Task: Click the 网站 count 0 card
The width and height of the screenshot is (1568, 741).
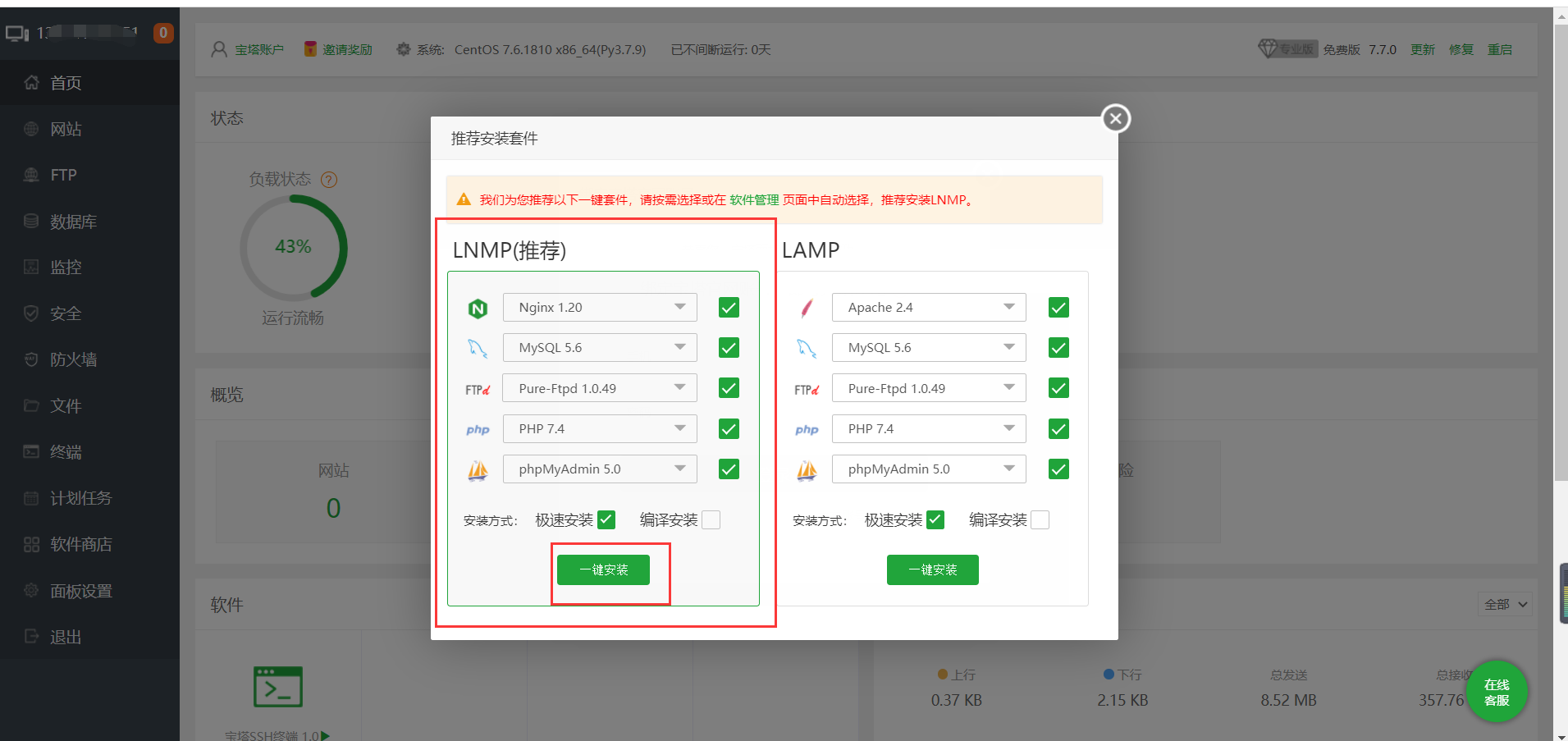Action: tap(333, 492)
